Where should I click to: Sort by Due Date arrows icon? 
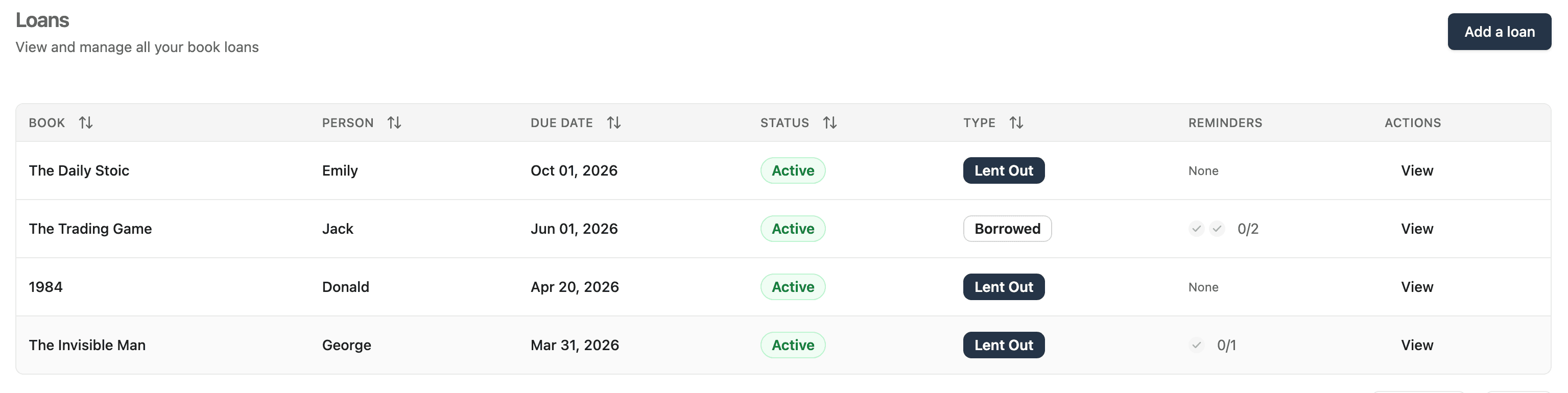[613, 123]
